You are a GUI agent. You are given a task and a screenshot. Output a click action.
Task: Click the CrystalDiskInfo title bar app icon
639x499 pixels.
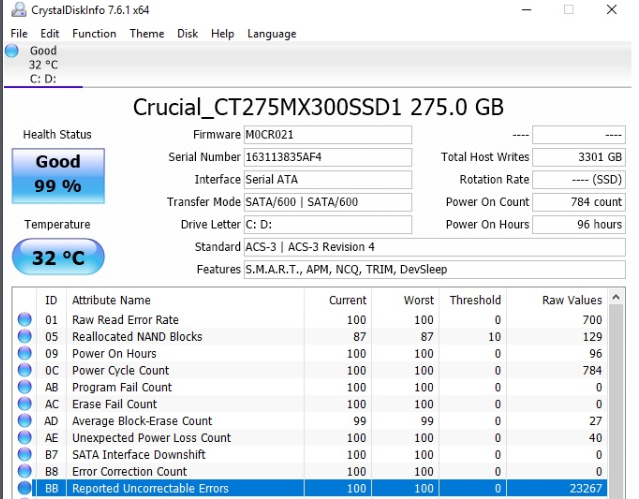pyautogui.click(x=18, y=9)
